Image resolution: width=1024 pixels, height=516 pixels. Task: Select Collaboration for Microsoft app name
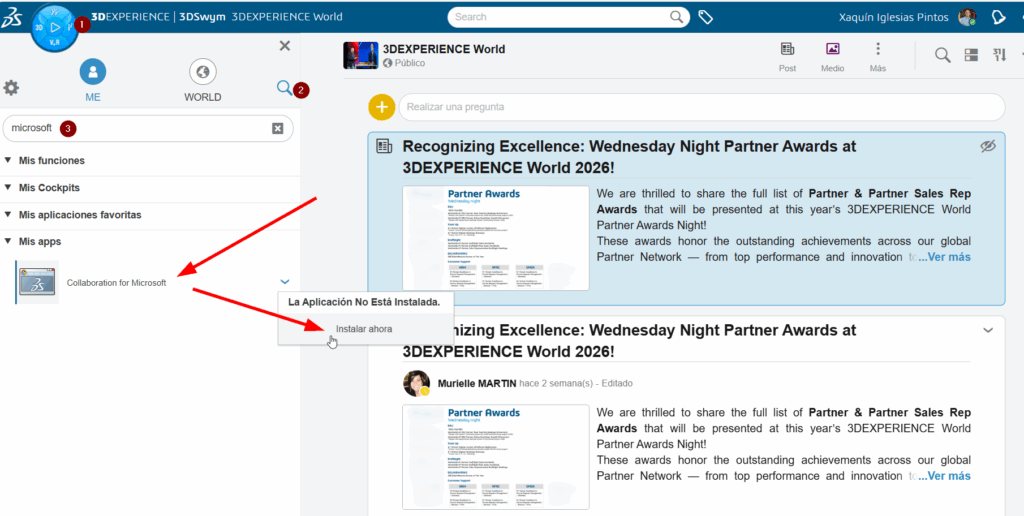[x=116, y=283]
